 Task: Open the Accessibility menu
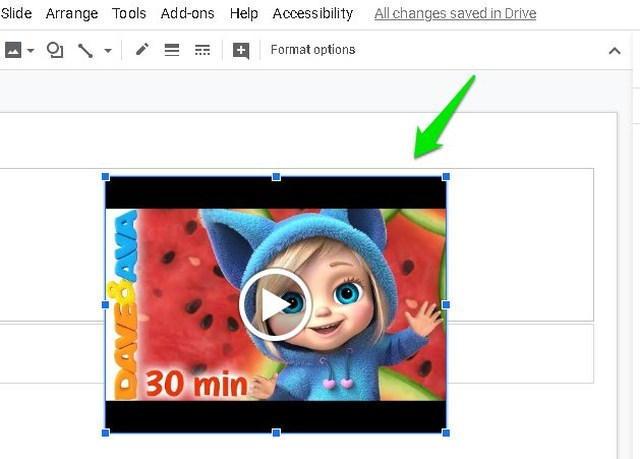pyautogui.click(x=313, y=13)
